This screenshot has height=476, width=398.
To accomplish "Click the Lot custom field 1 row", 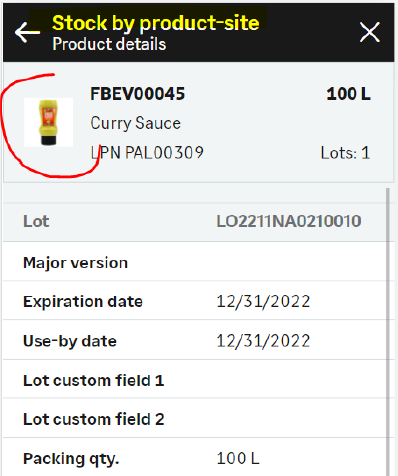I will tap(196, 380).
